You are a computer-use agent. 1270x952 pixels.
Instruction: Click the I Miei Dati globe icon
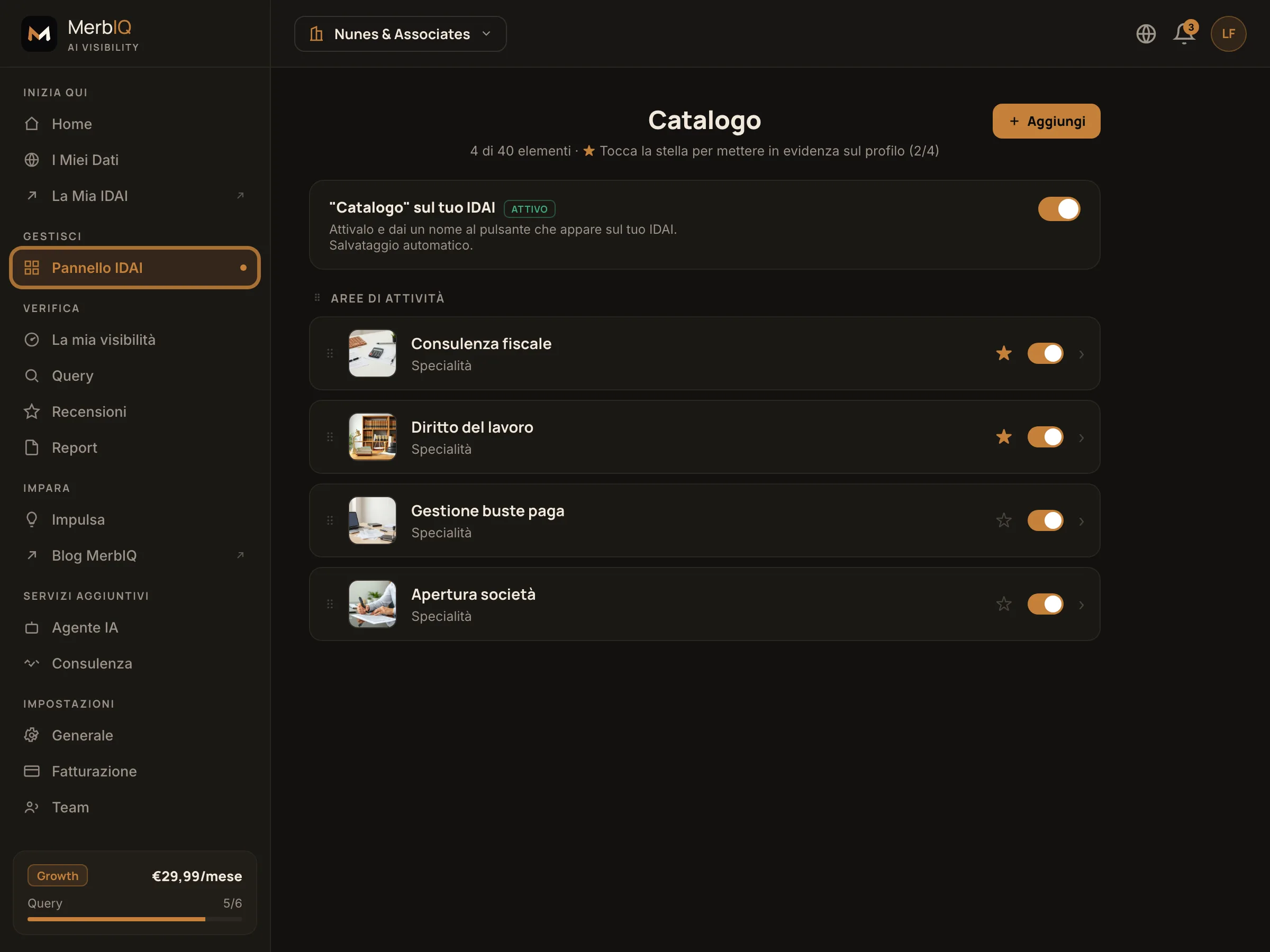coord(32,160)
